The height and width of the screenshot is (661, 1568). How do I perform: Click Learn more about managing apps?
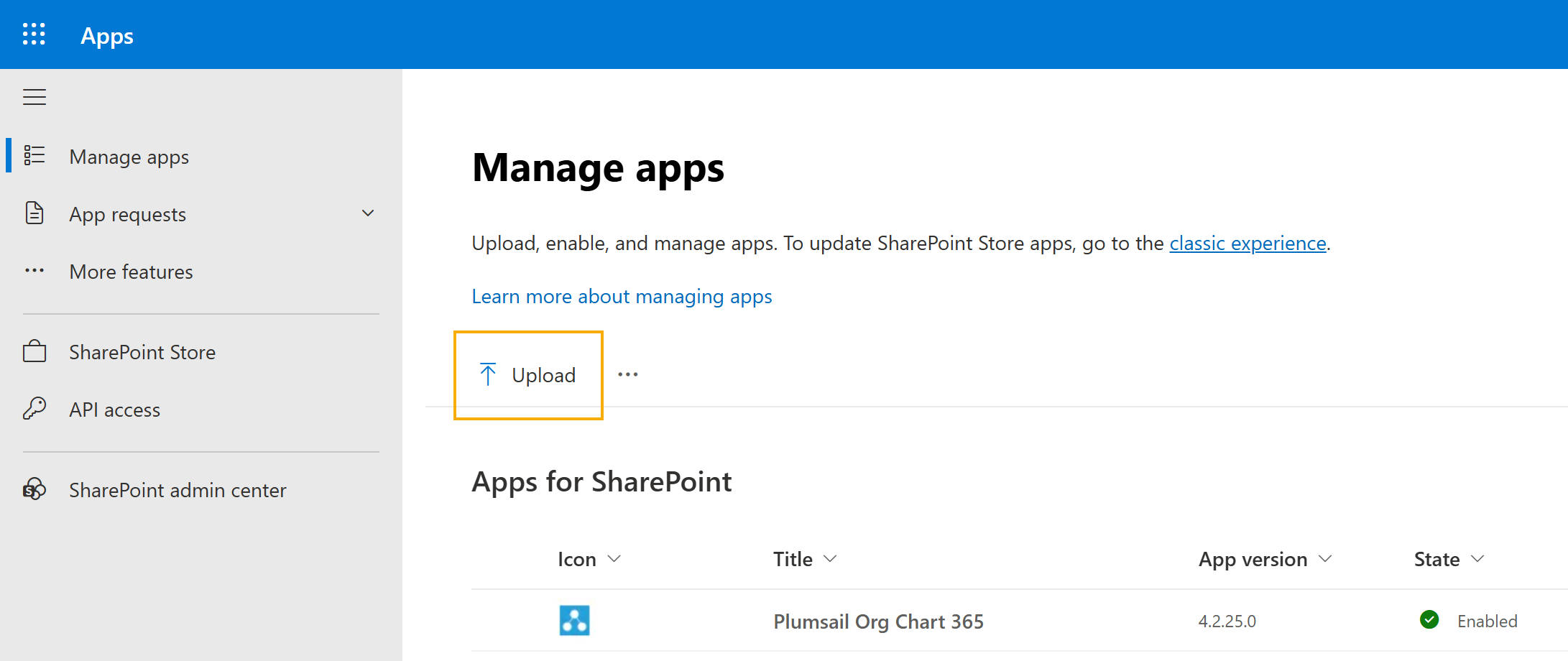[x=622, y=296]
